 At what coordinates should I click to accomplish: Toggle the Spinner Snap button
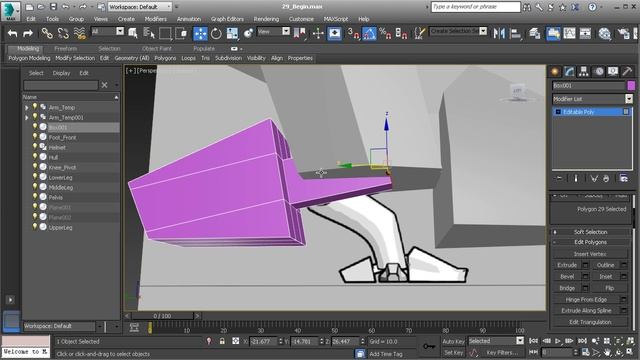coord(401,33)
